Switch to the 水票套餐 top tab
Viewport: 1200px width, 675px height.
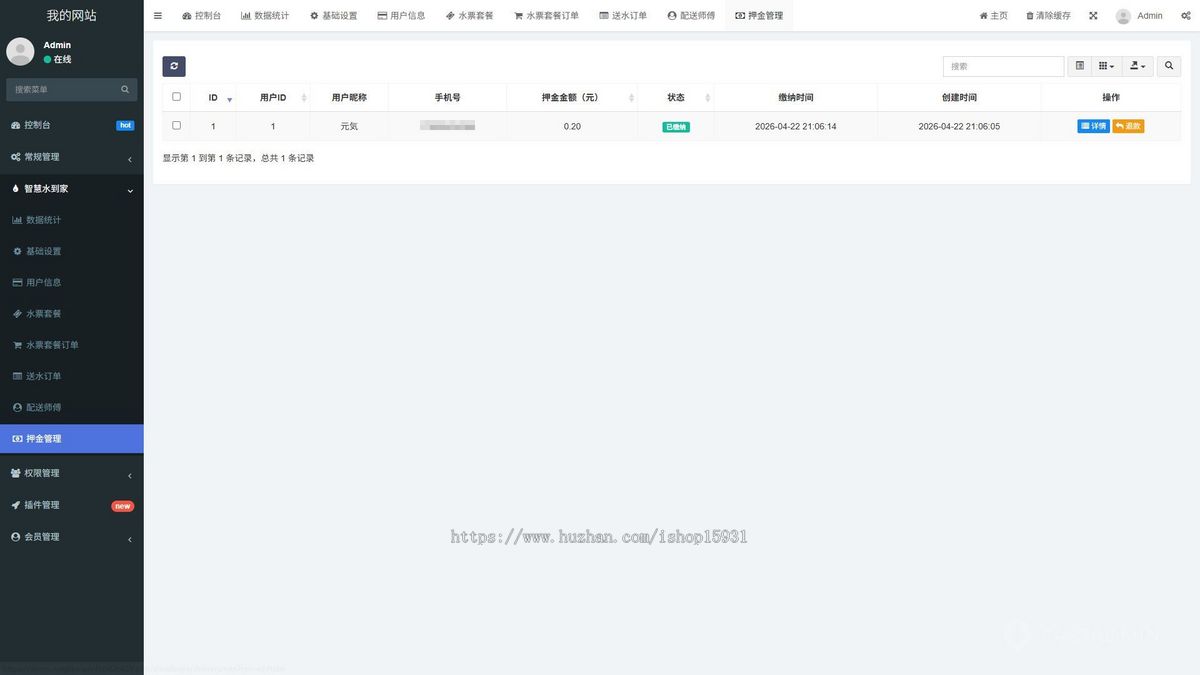[x=470, y=16]
